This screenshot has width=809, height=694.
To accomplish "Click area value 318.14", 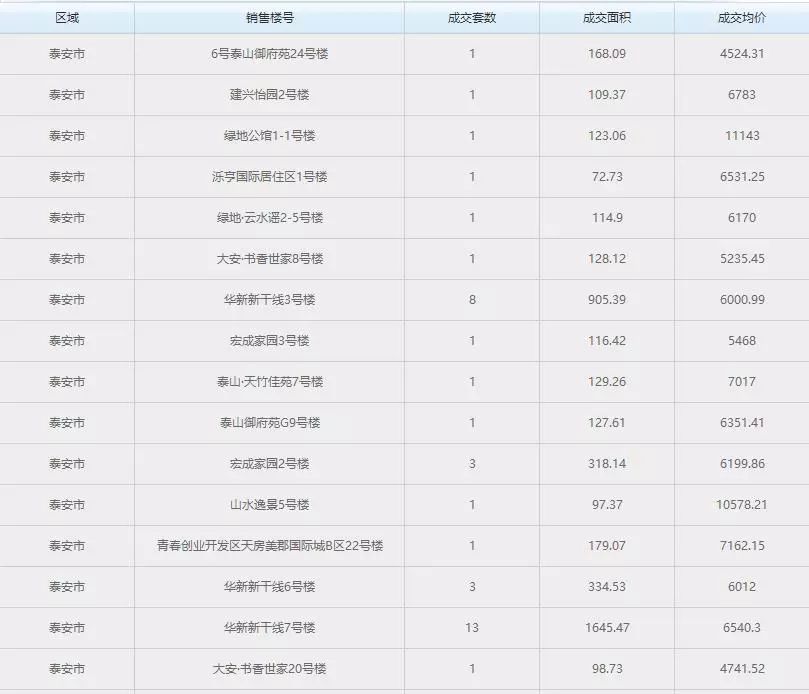I will 607,464.
